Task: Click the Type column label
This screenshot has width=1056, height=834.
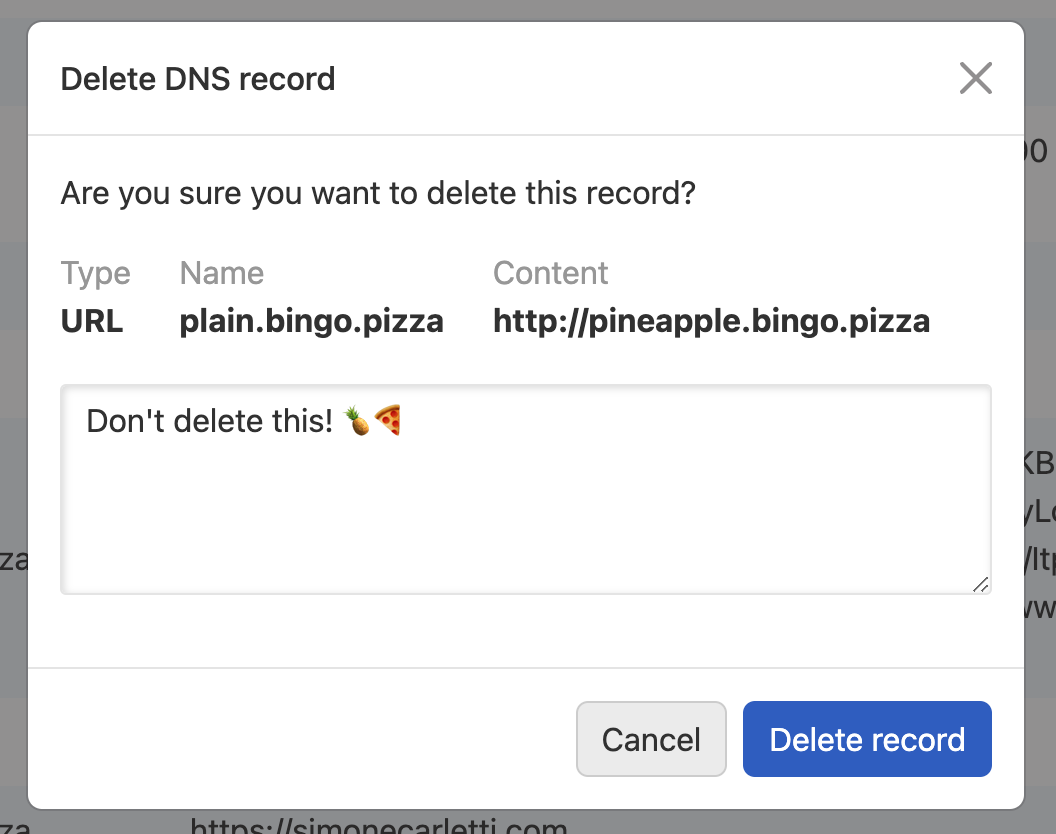Action: point(95,273)
